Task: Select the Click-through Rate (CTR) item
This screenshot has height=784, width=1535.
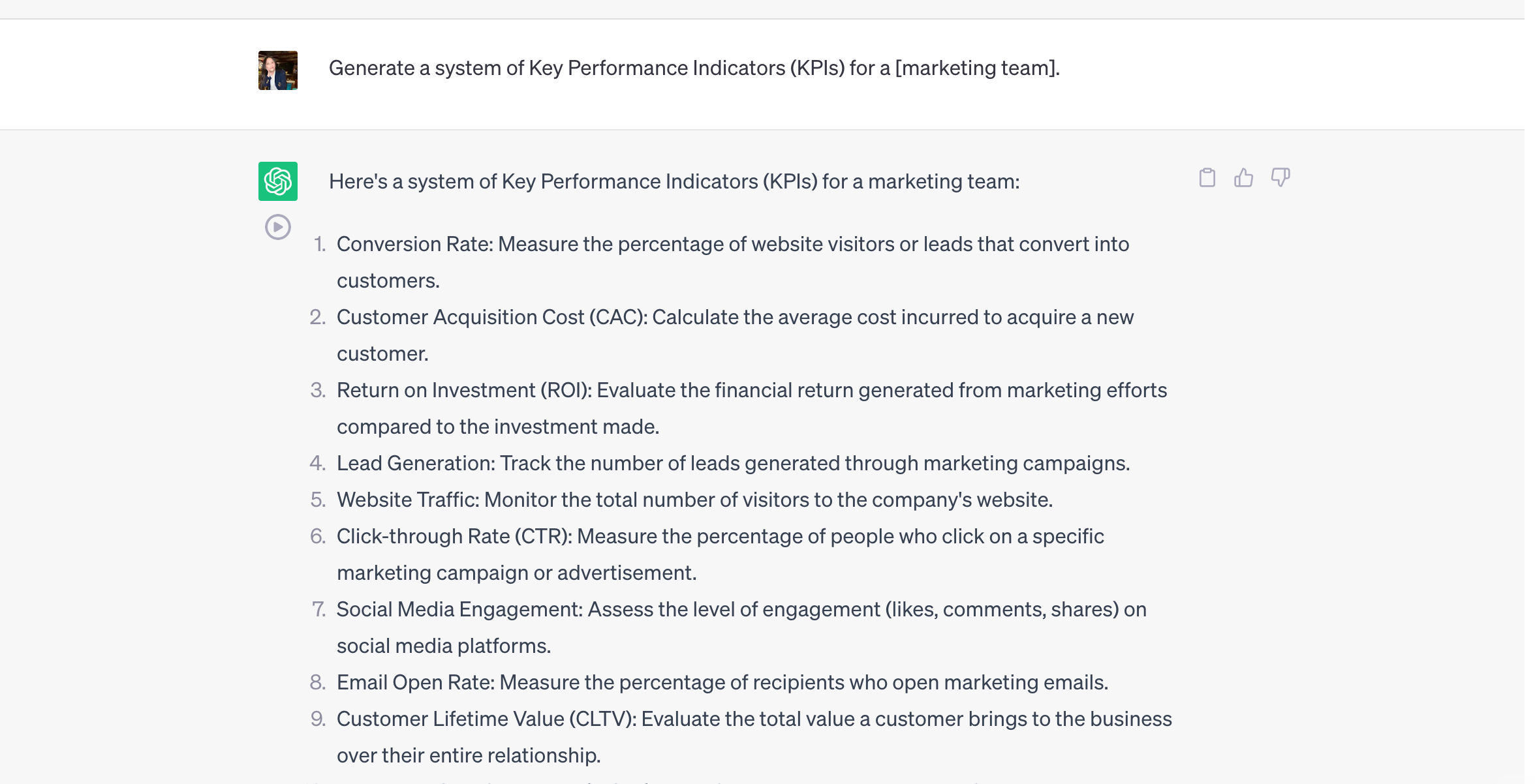Action: click(x=721, y=554)
